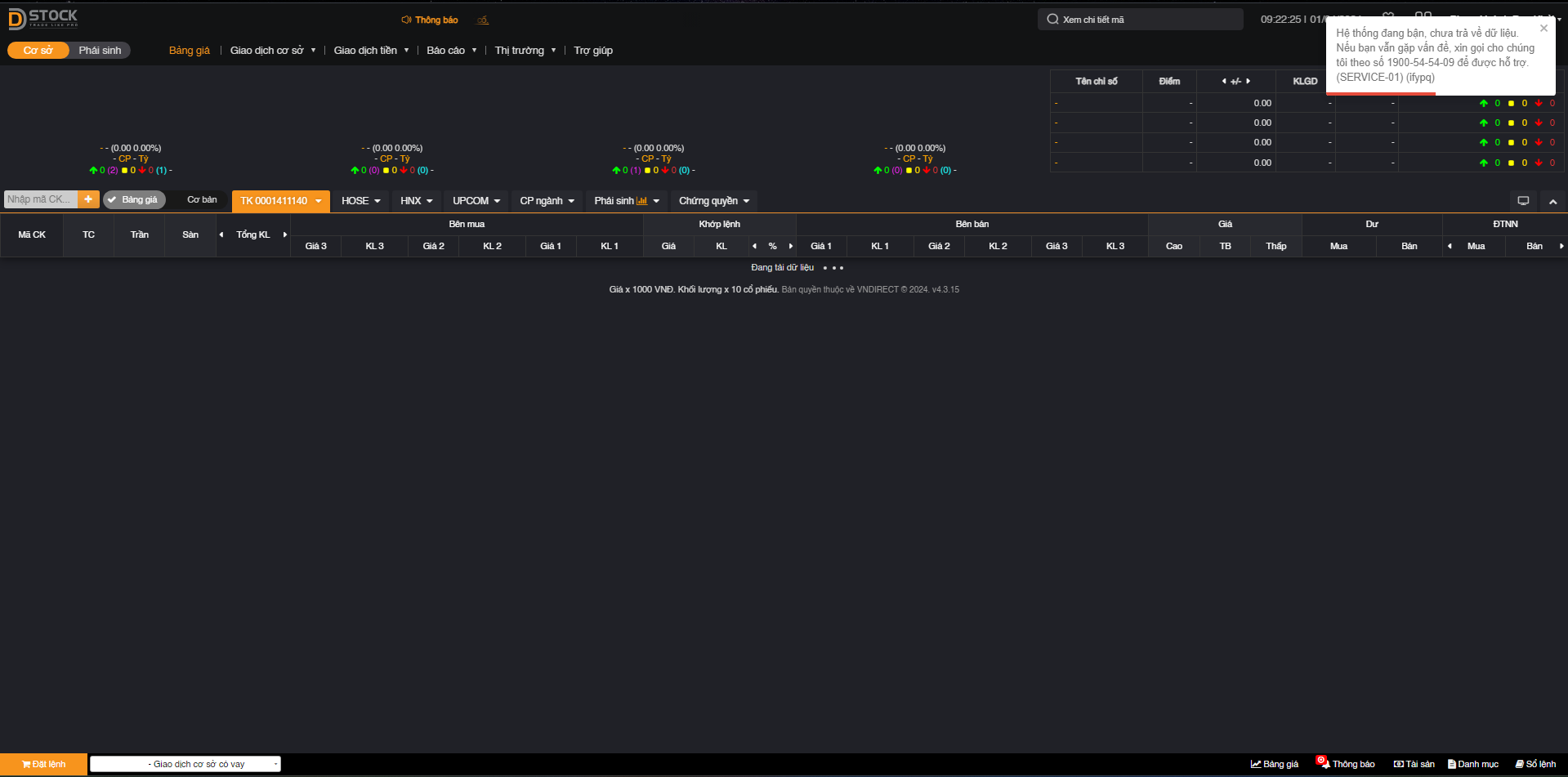
Task: Open the Giao dịch tiền menu
Action: [371, 51]
